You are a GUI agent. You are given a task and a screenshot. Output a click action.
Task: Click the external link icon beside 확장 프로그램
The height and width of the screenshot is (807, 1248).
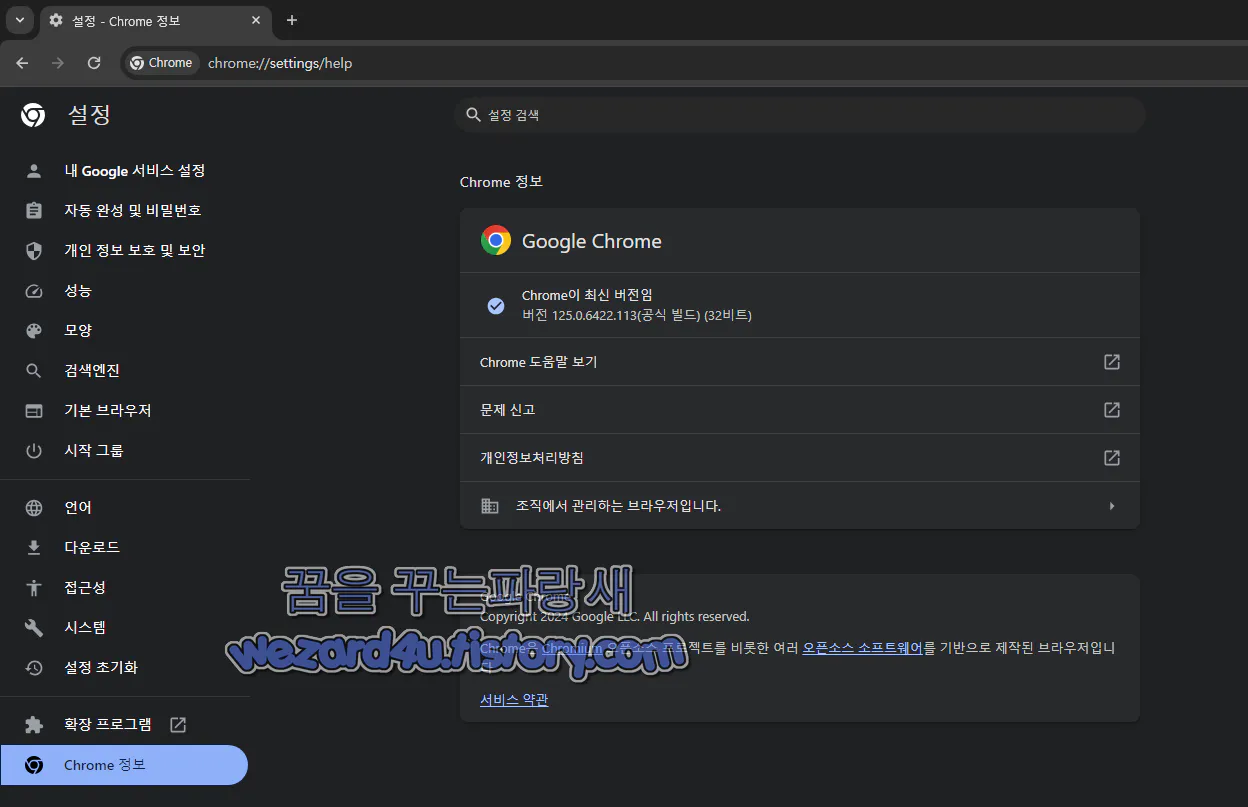click(178, 725)
